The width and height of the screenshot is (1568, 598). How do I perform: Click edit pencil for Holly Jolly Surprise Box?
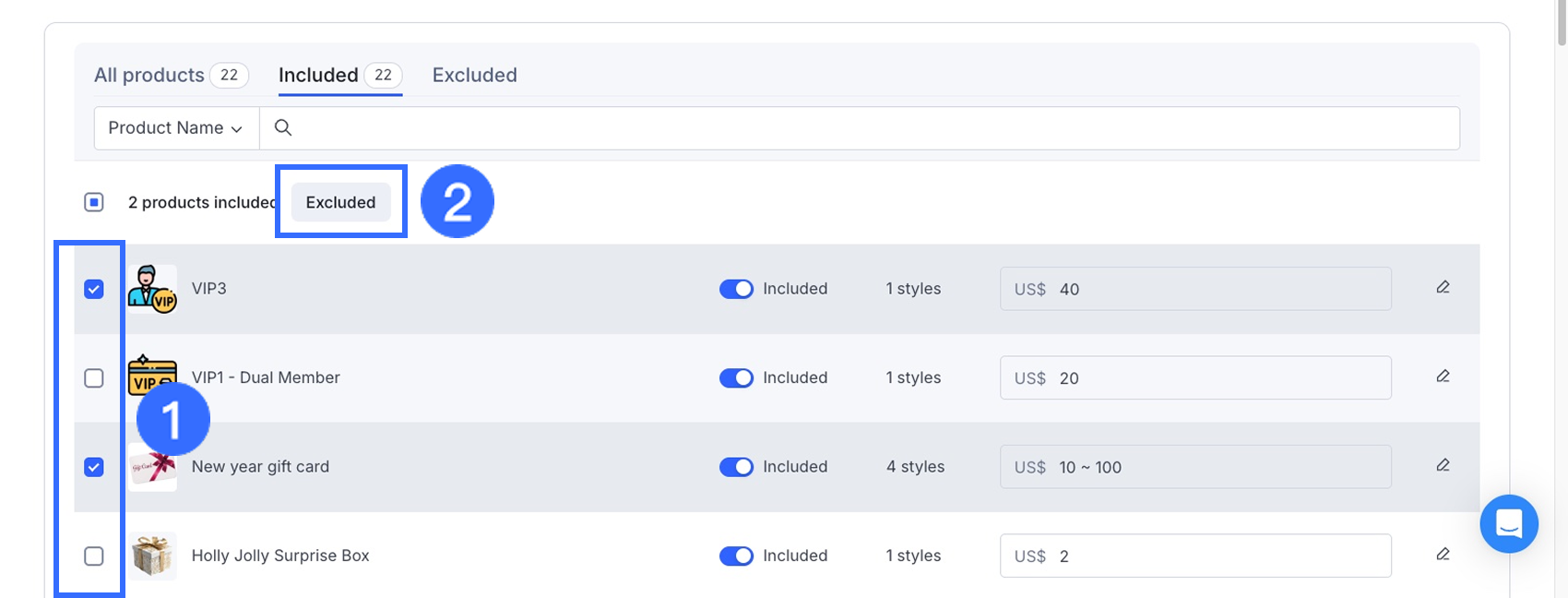(1443, 555)
